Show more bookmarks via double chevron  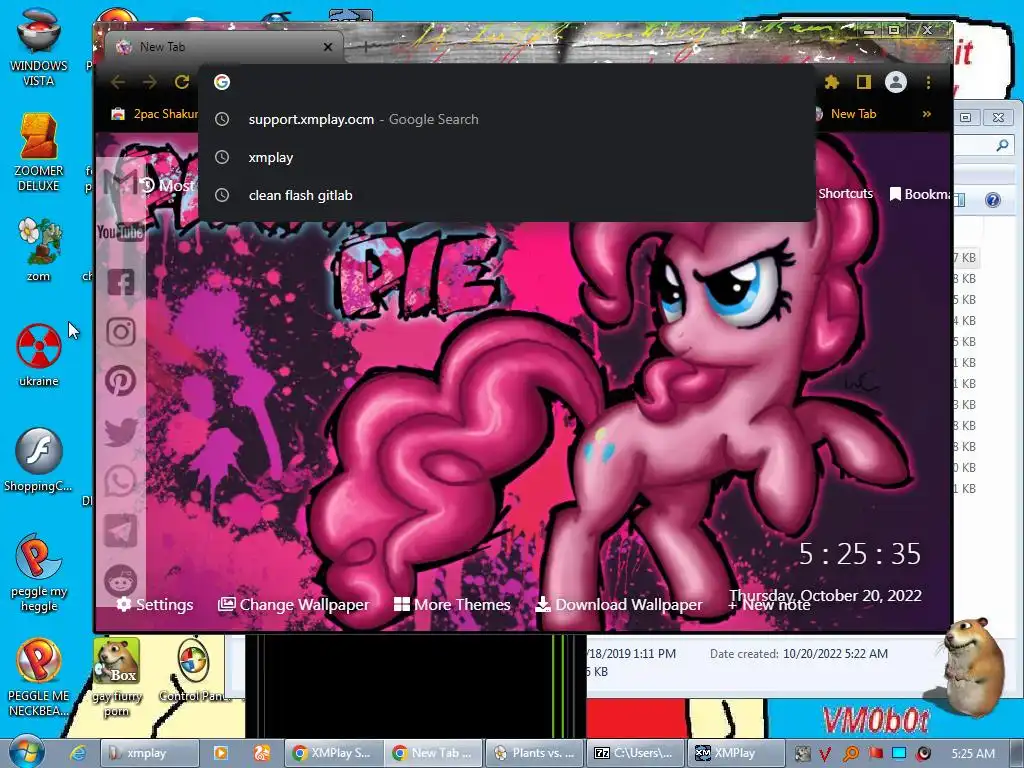tap(927, 114)
